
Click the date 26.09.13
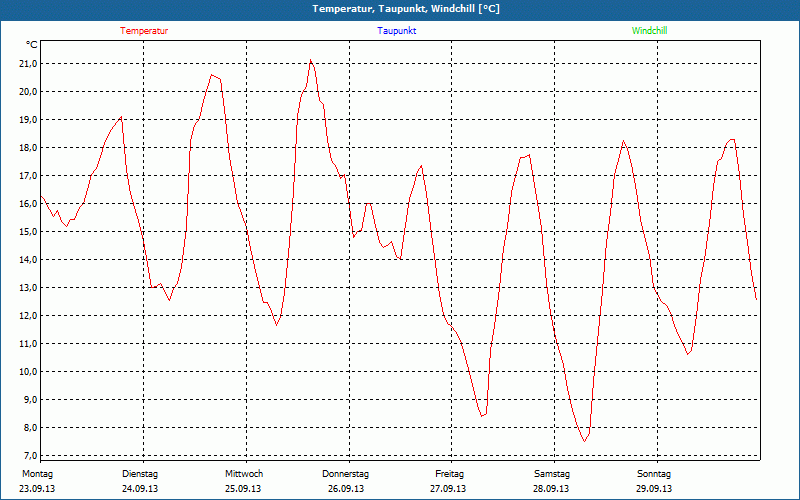point(346,489)
